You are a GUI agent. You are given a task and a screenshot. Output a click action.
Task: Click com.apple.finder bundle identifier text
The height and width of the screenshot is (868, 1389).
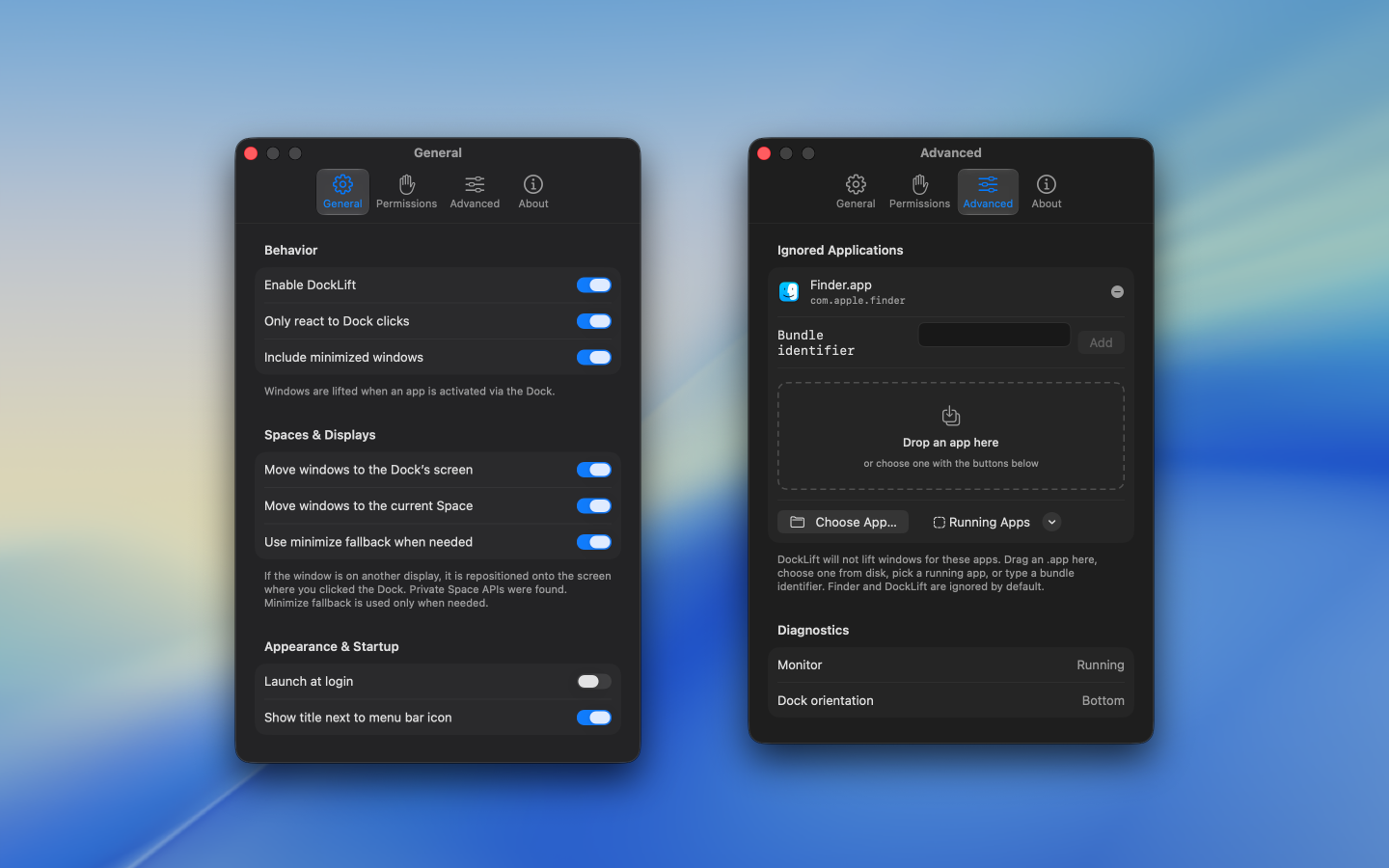click(x=858, y=301)
